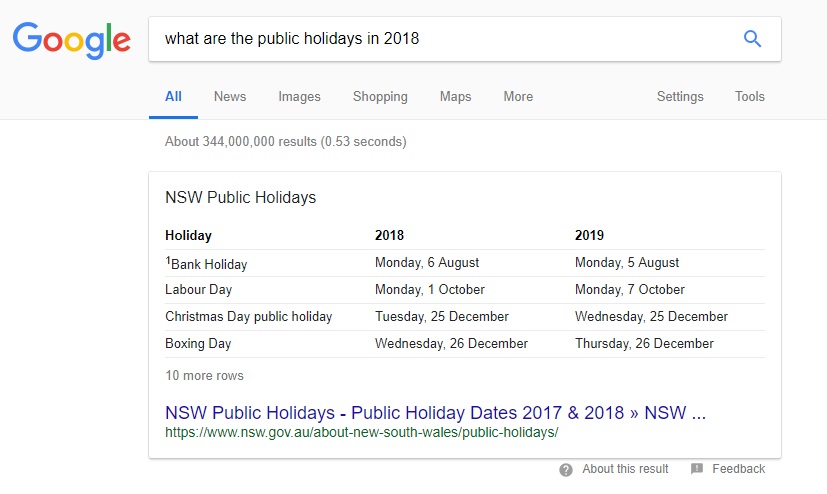The image size is (827, 494).
Task: Click the blue search magnifier icon
Action: [752, 38]
